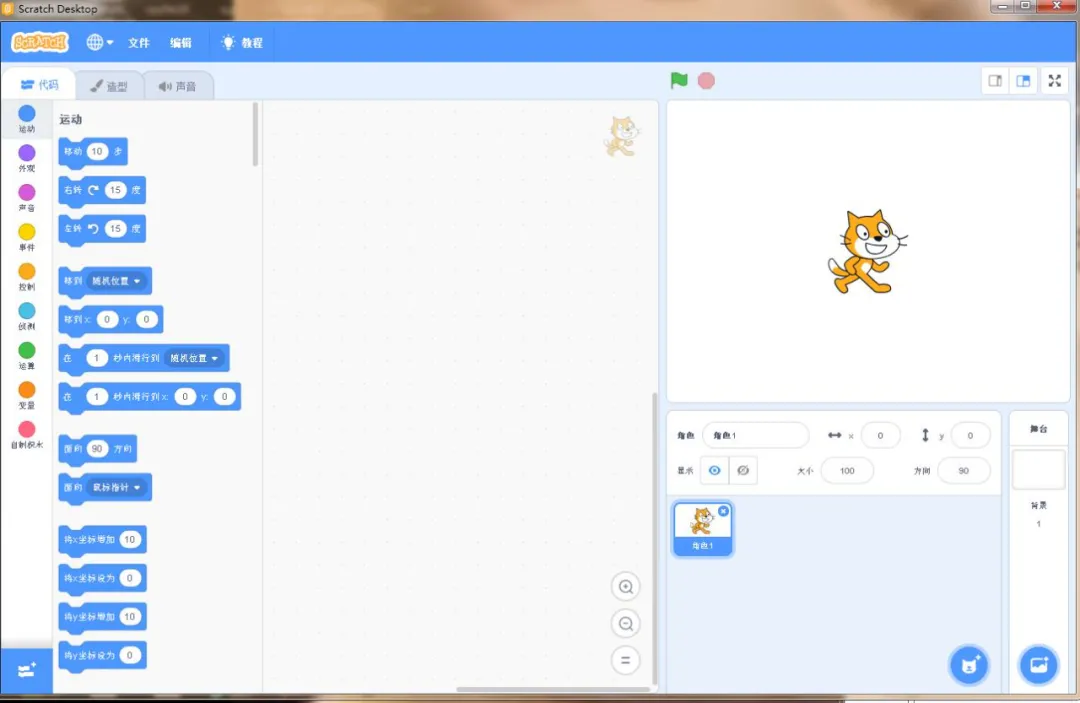Open 随机位置 dropdown in glide block
The width and height of the screenshot is (1080, 703).
click(x=194, y=358)
